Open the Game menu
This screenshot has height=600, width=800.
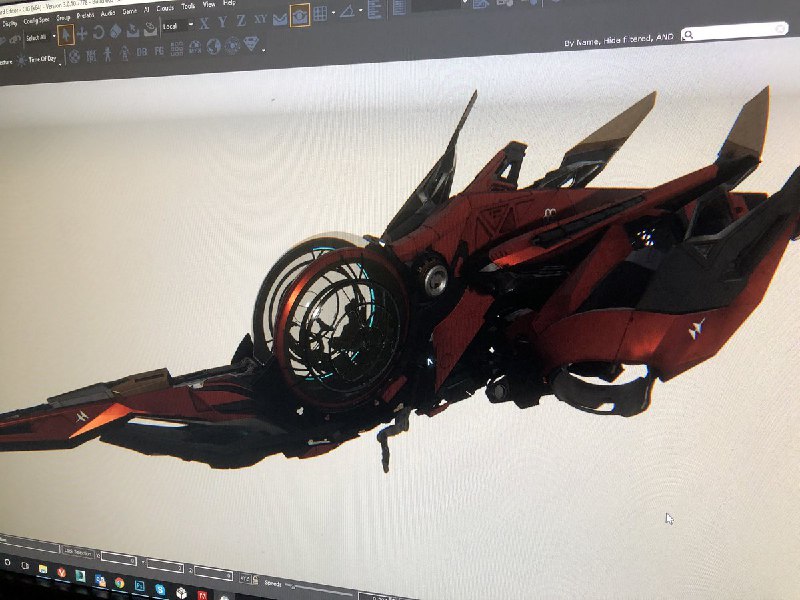pyautogui.click(x=130, y=11)
